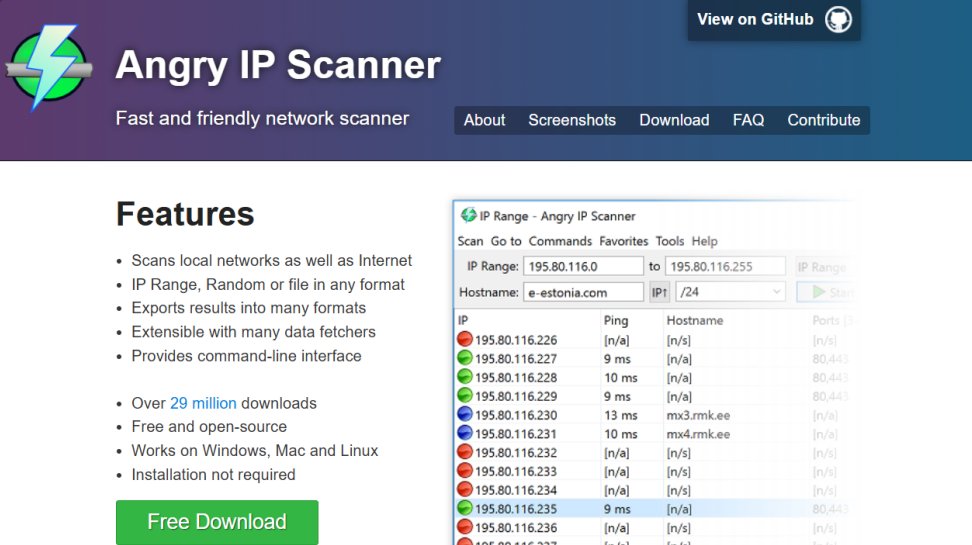This screenshot has width=972, height=545.
Task: Sort by the Ping column header
Action: click(616, 321)
